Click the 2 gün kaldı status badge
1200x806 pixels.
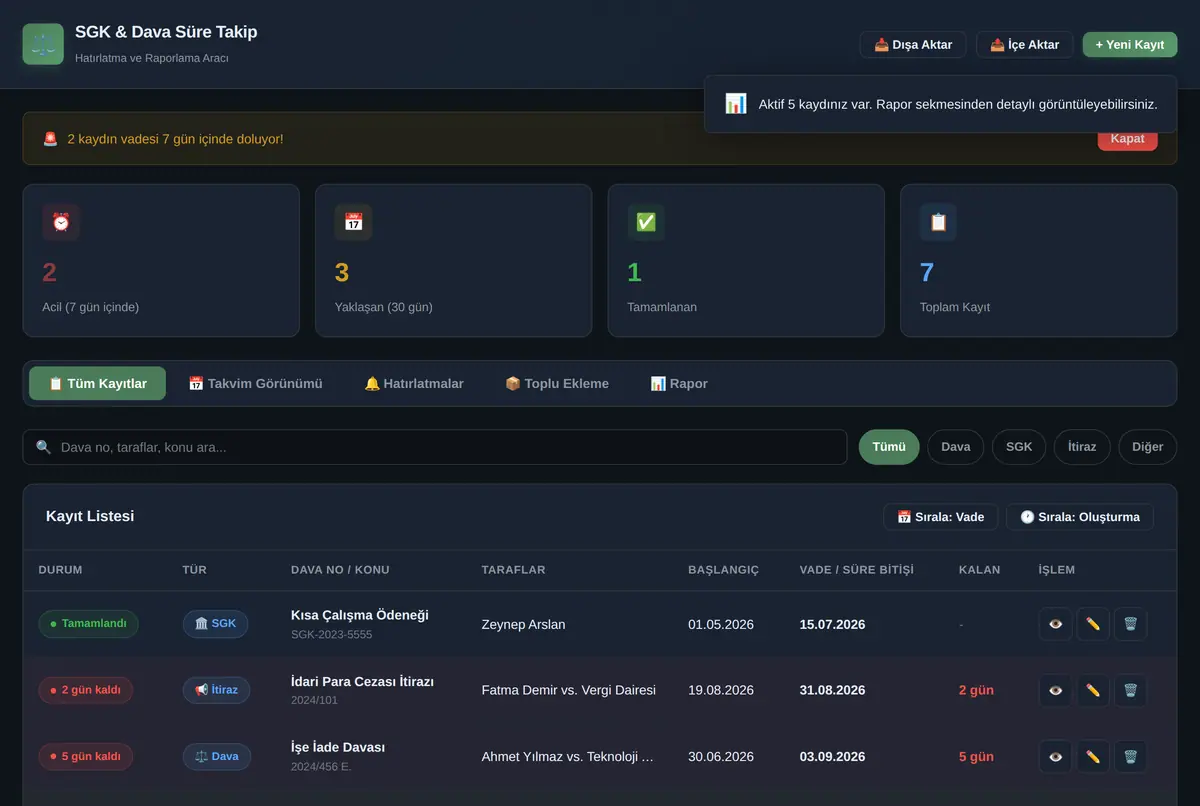coord(85,690)
